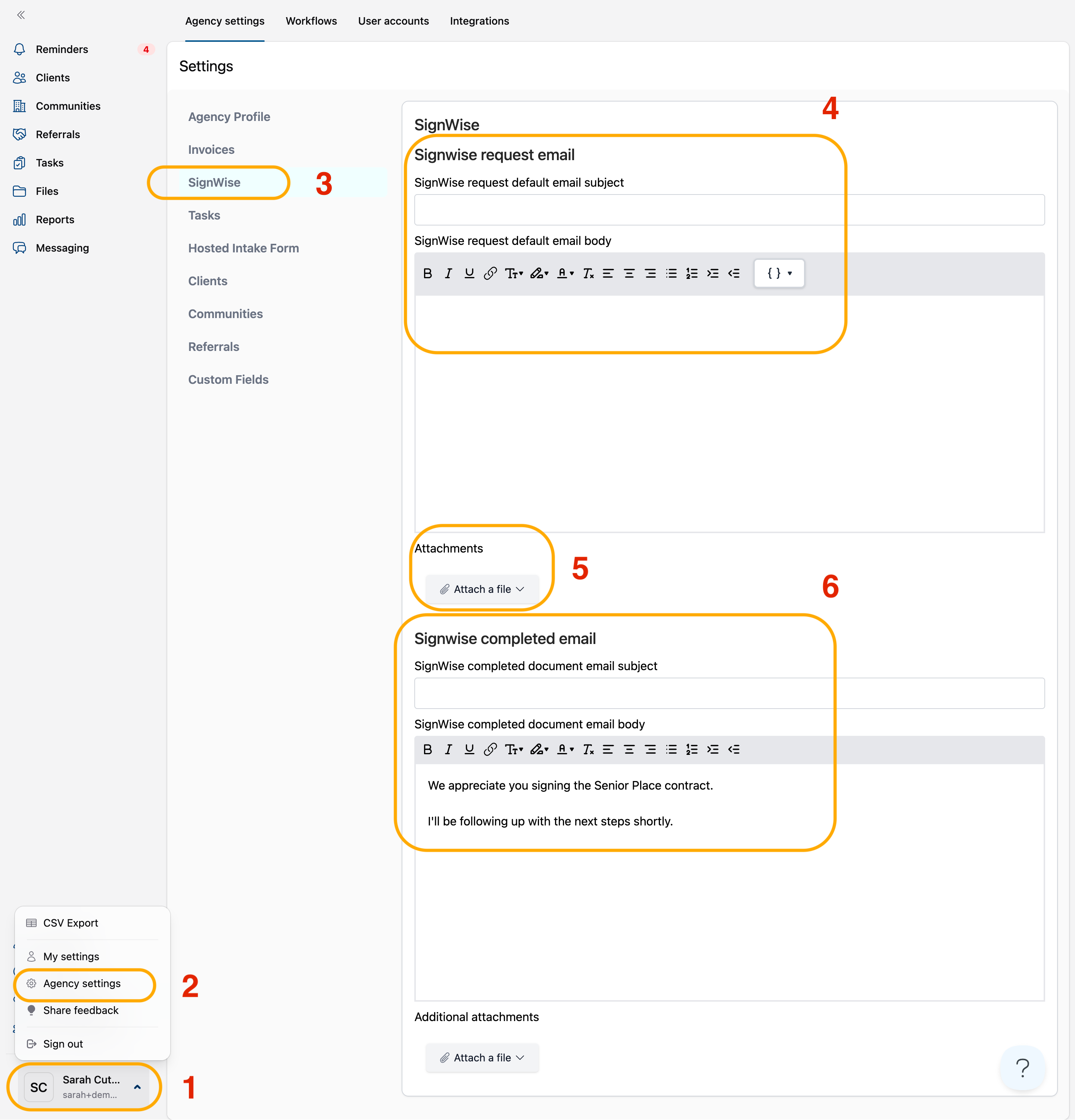Select Agency settings in the user menu
The height and width of the screenshot is (1120, 1075).
point(82,983)
